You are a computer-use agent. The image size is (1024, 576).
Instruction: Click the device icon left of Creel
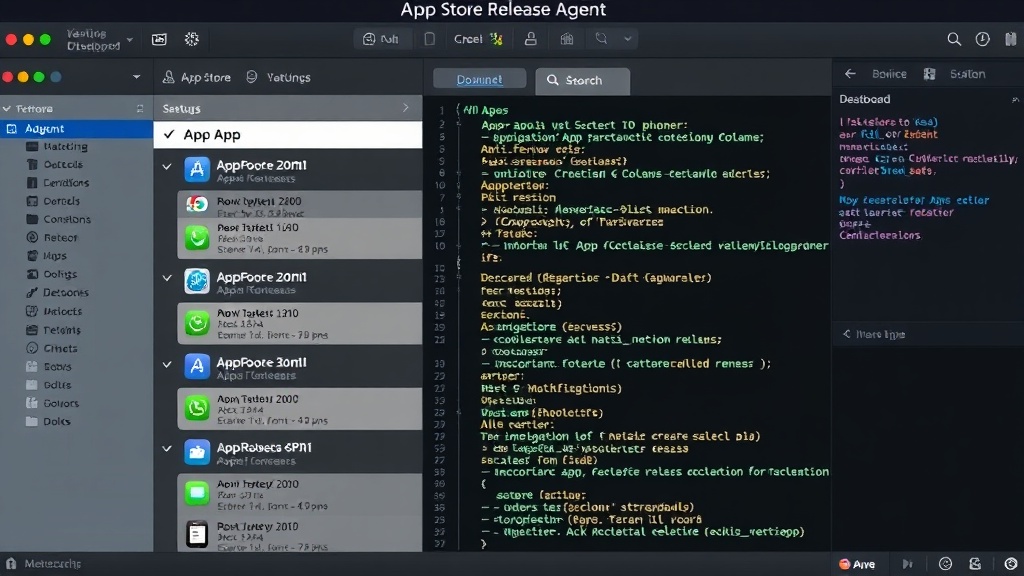[429, 39]
